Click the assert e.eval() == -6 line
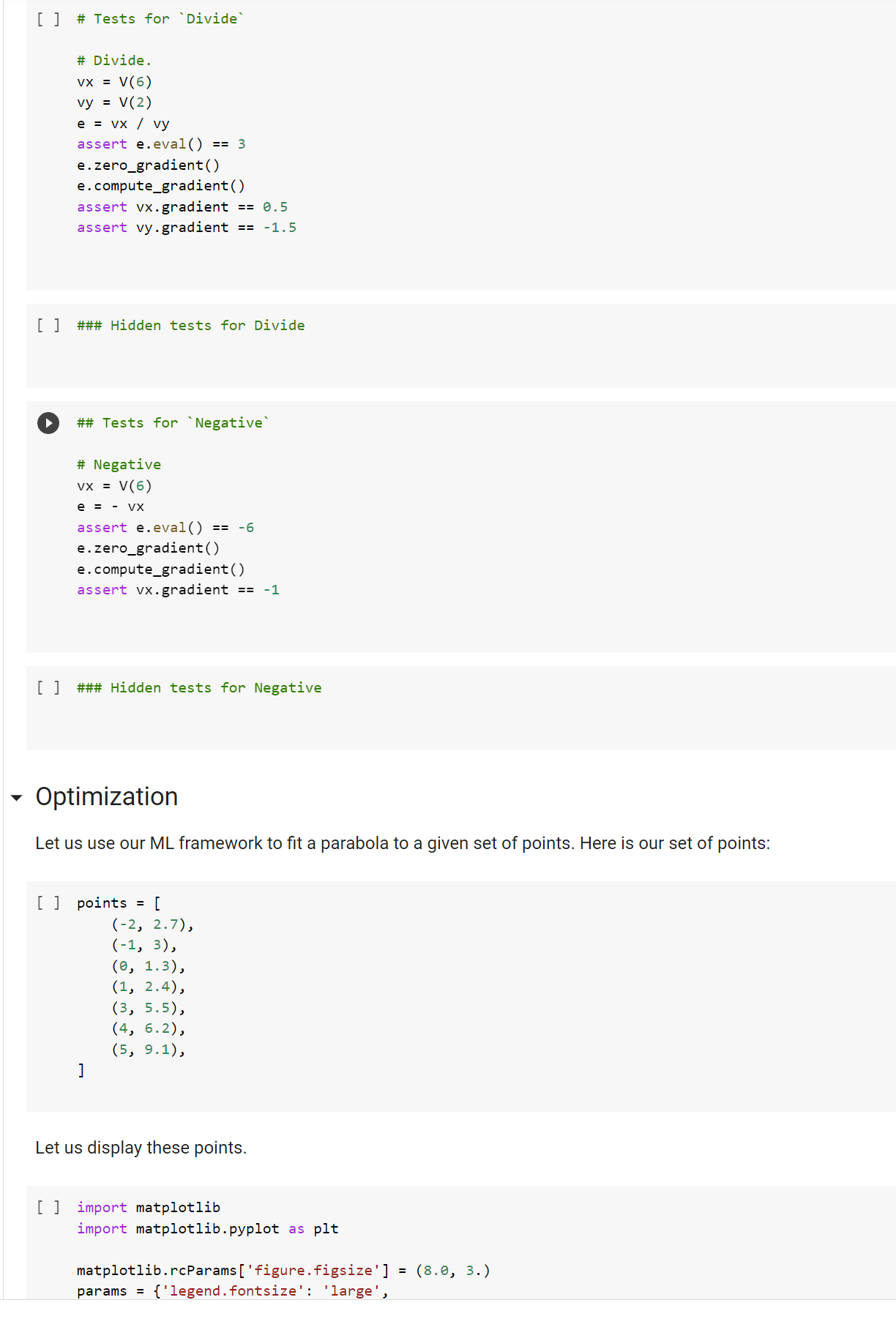 point(165,528)
